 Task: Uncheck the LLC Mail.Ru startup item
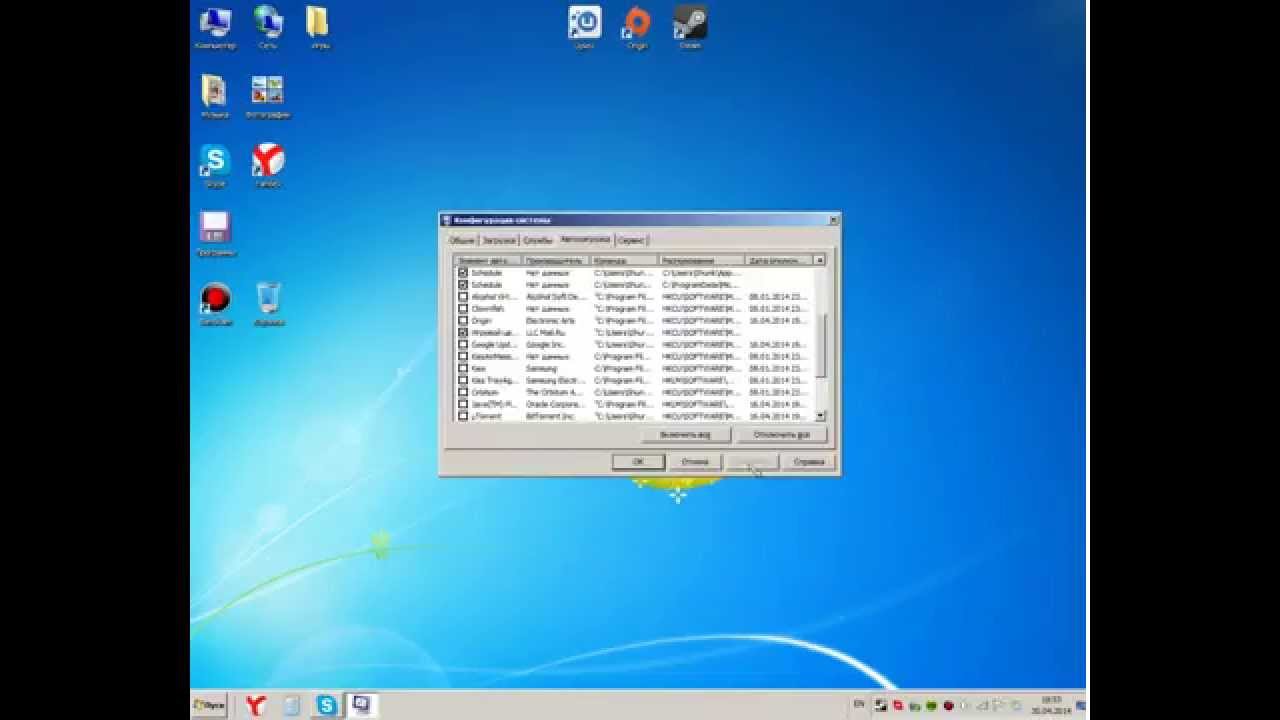[x=463, y=333]
